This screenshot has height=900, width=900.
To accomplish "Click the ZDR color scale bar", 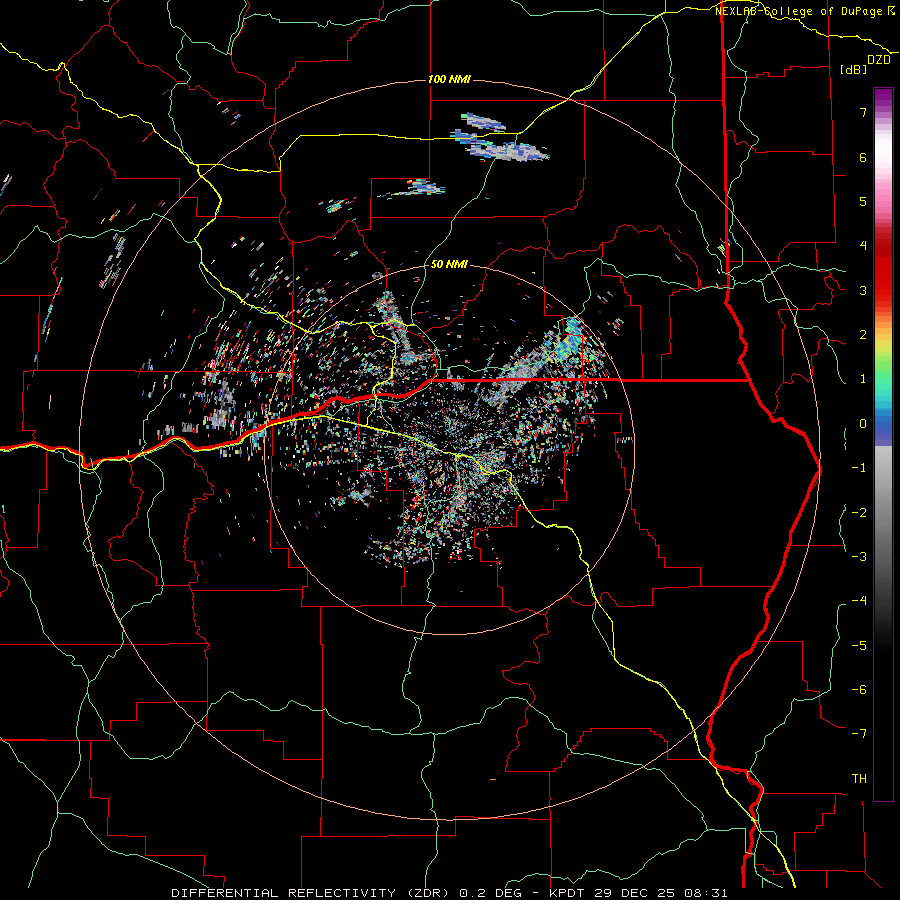I will coord(883,444).
